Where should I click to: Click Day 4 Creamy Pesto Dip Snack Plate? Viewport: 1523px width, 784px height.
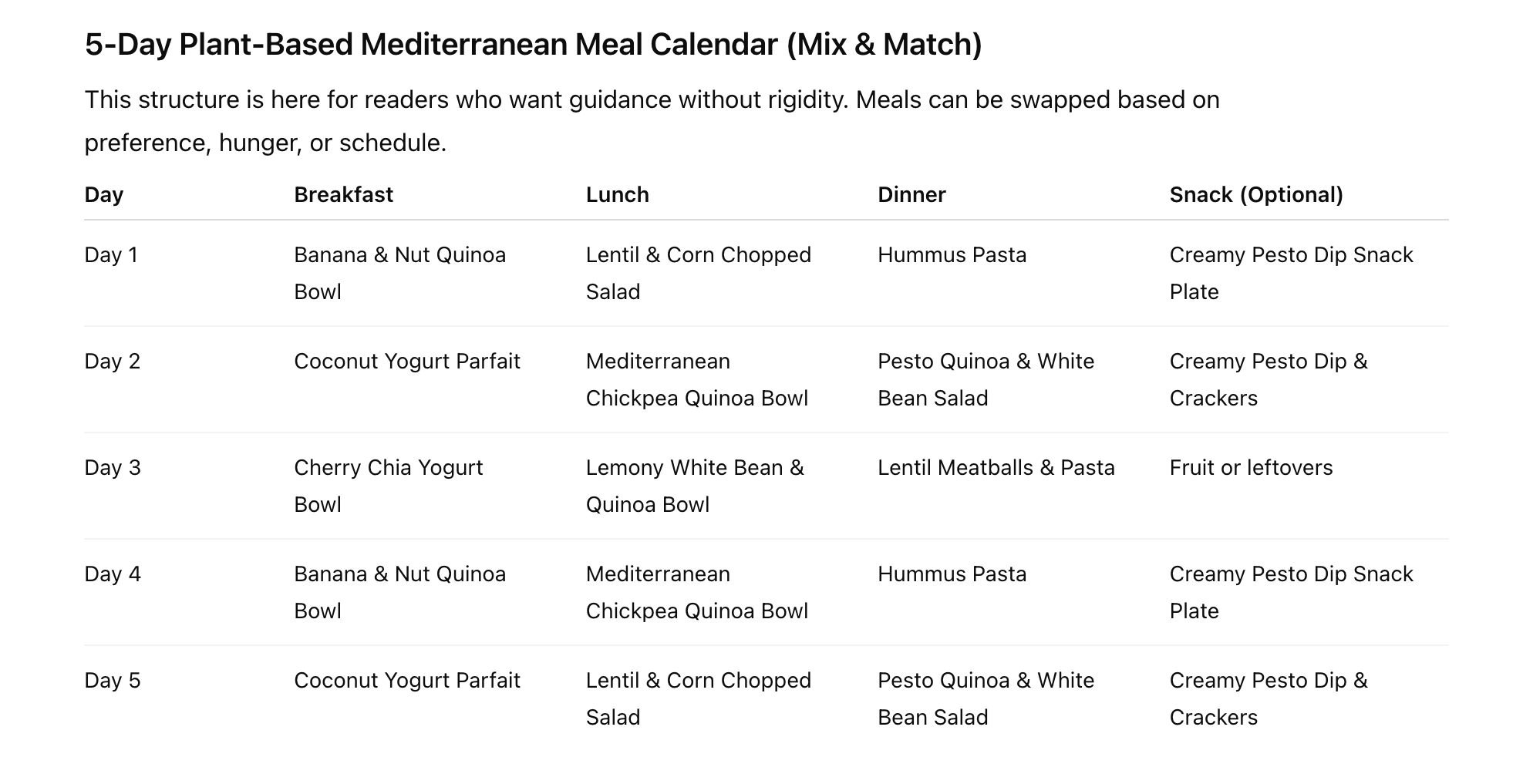point(1292,592)
